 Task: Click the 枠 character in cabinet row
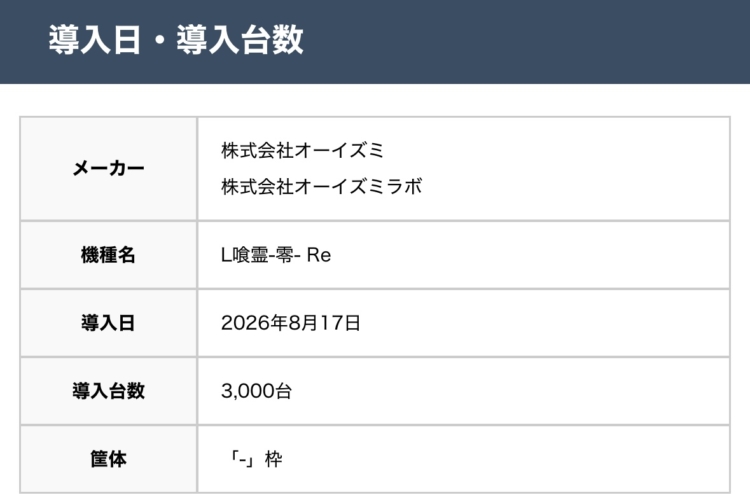[x=274, y=459]
